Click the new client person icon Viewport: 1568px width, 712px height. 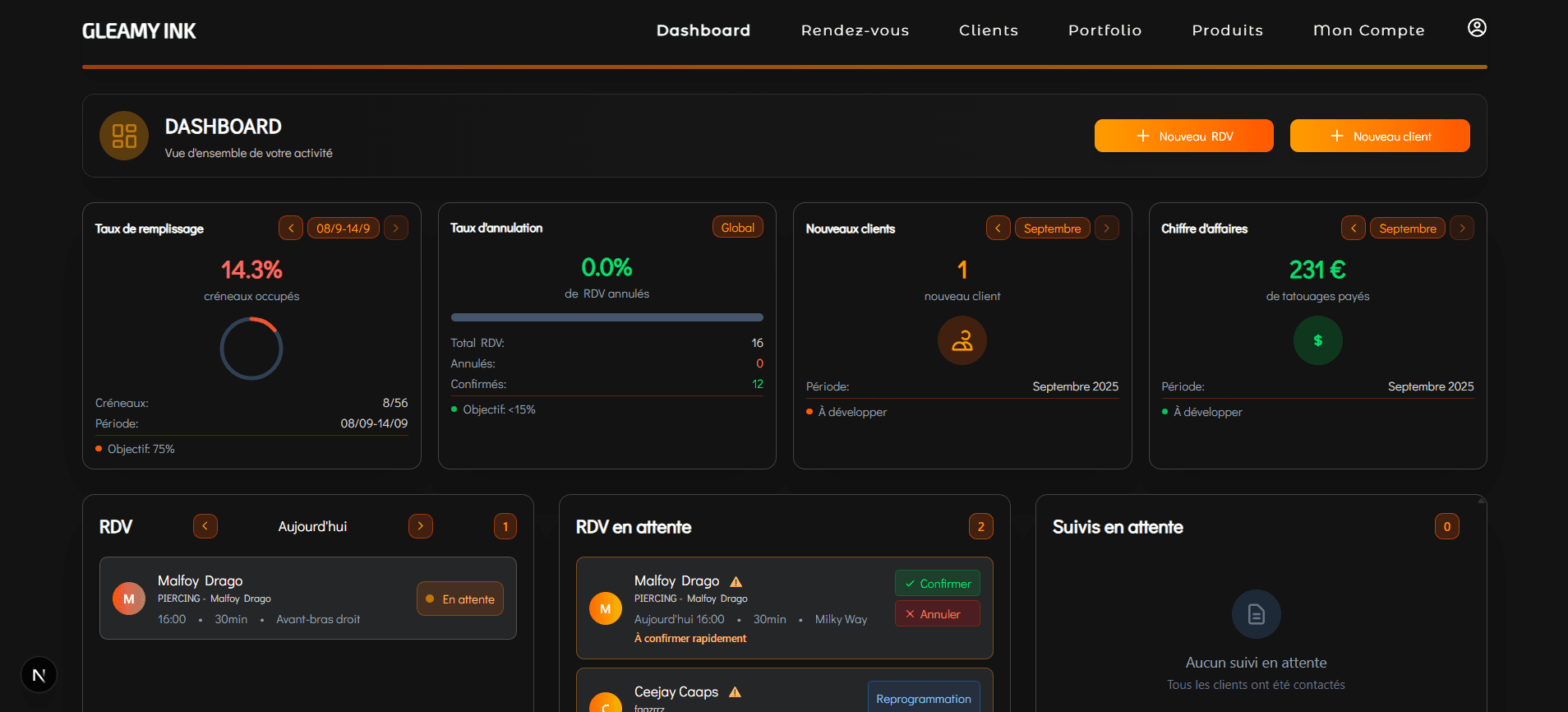[962, 340]
